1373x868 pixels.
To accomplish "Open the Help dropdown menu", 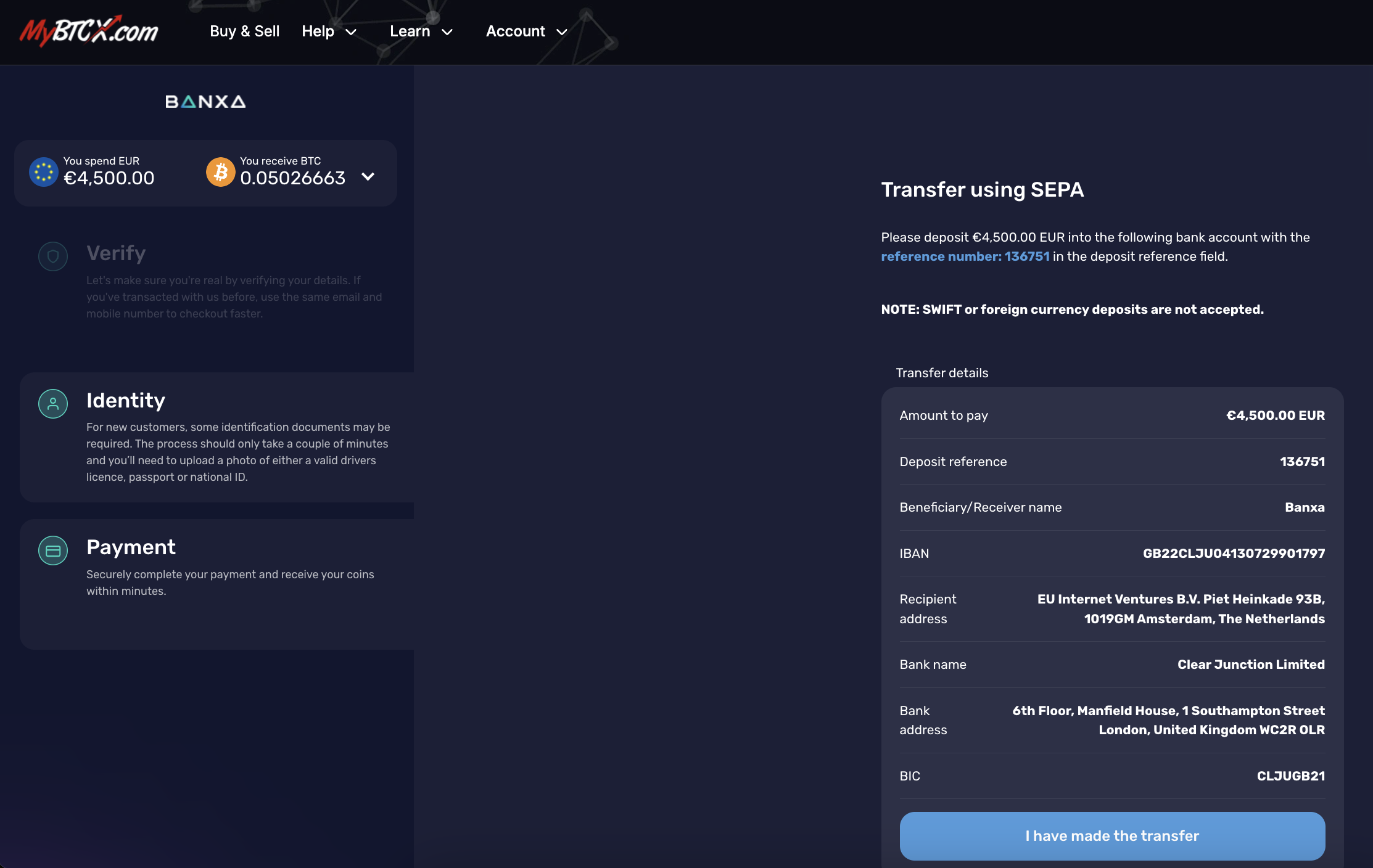I will coord(329,31).
